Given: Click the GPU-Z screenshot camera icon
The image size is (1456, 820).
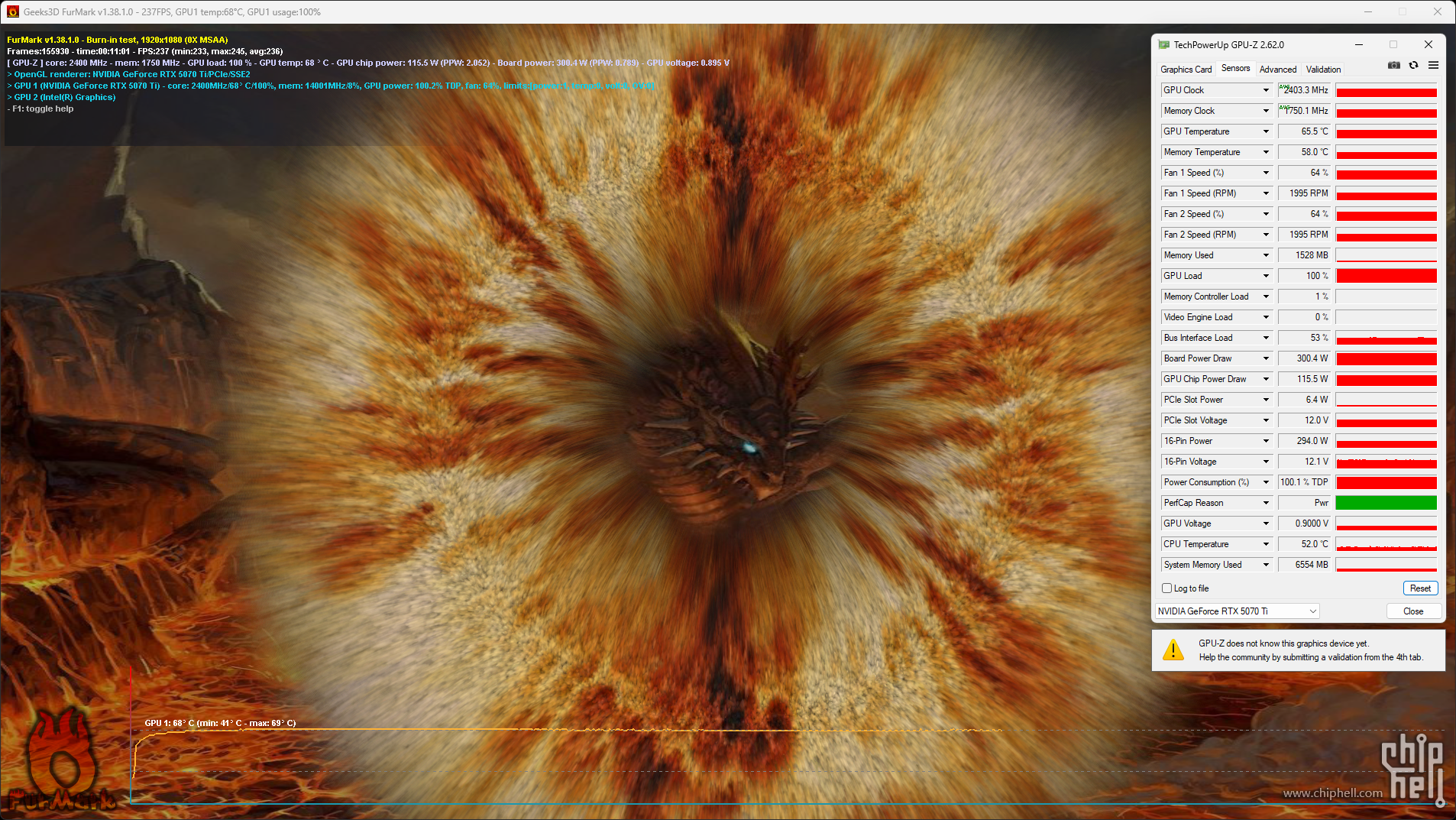Looking at the screenshot, I should click(1394, 66).
